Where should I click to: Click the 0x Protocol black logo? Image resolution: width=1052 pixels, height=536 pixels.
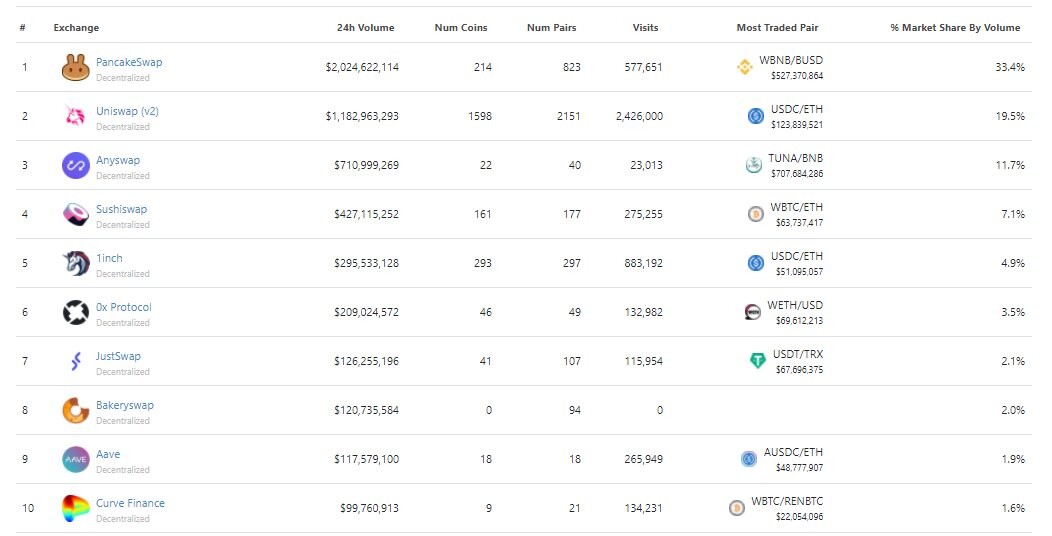coord(76,312)
